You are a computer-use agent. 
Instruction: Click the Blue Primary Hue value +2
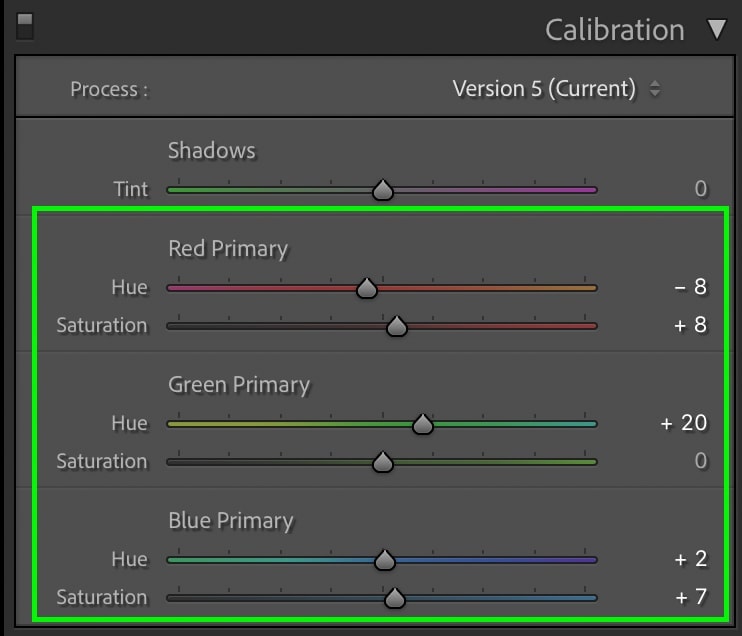(690, 560)
